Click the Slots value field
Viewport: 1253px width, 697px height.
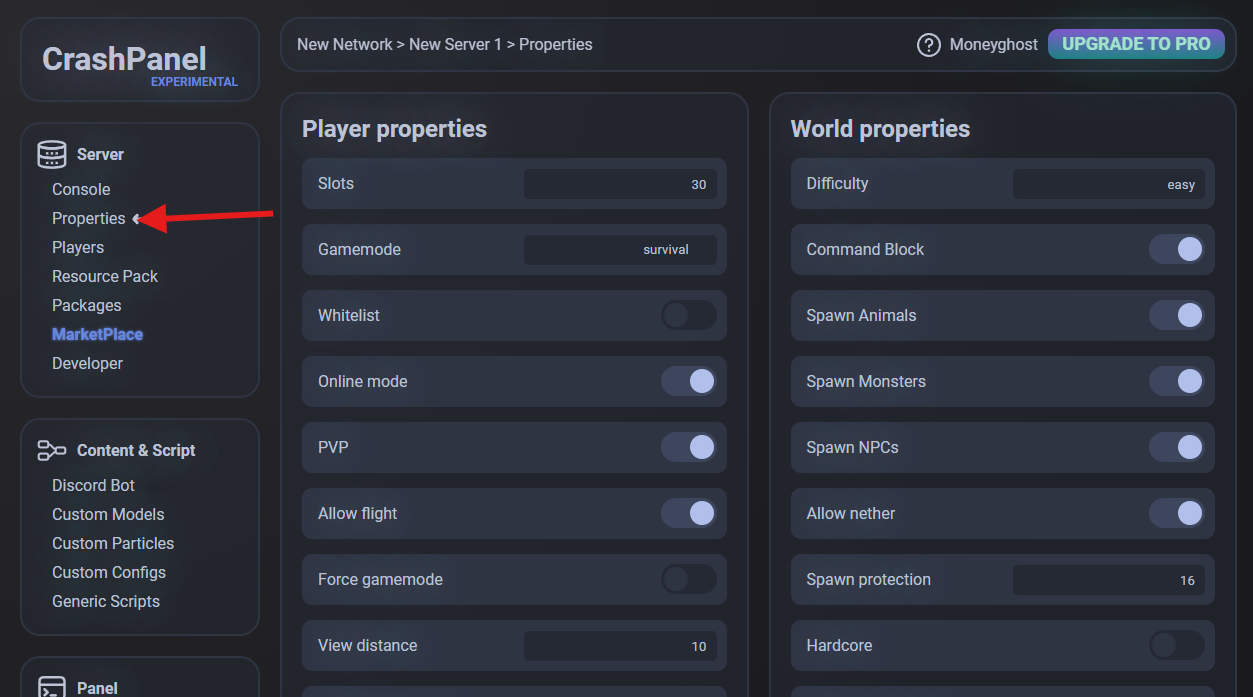click(x=620, y=184)
